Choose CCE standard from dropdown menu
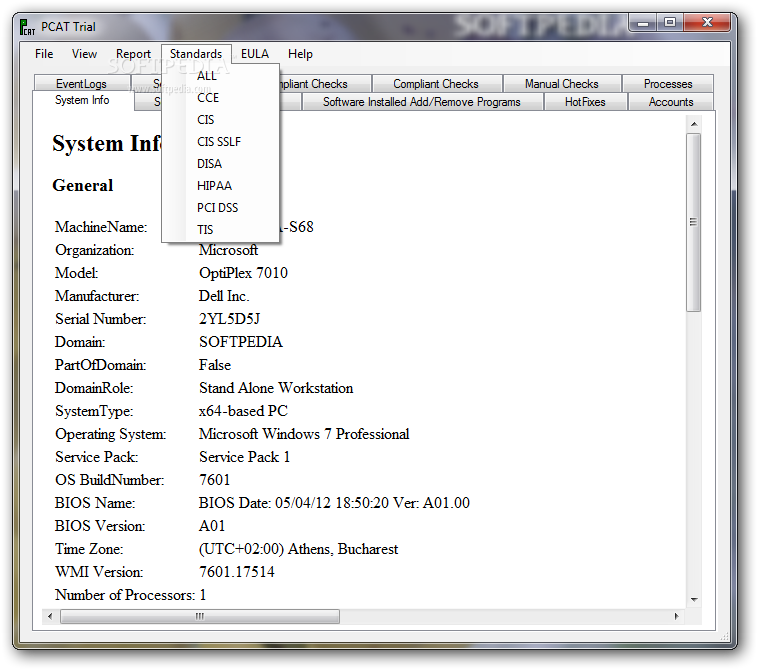 [x=220, y=98]
